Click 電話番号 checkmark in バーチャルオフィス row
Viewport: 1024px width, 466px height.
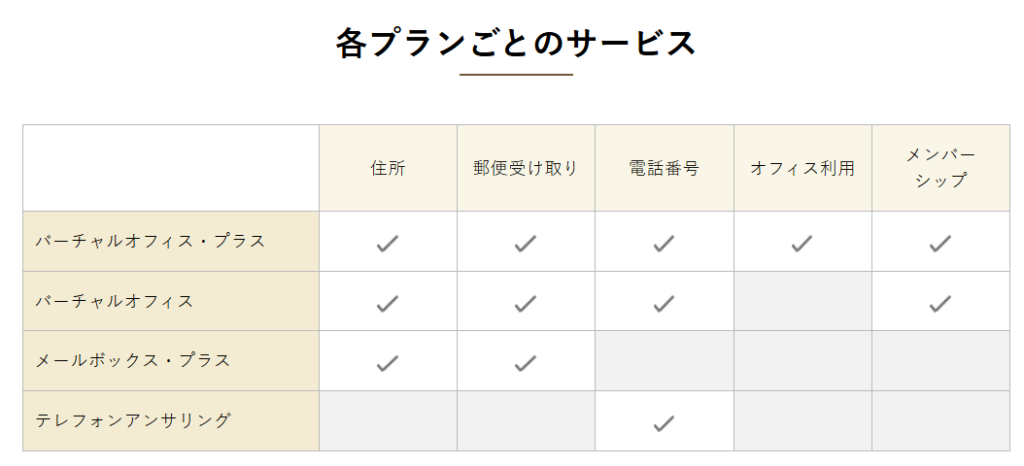tap(664, 303)
